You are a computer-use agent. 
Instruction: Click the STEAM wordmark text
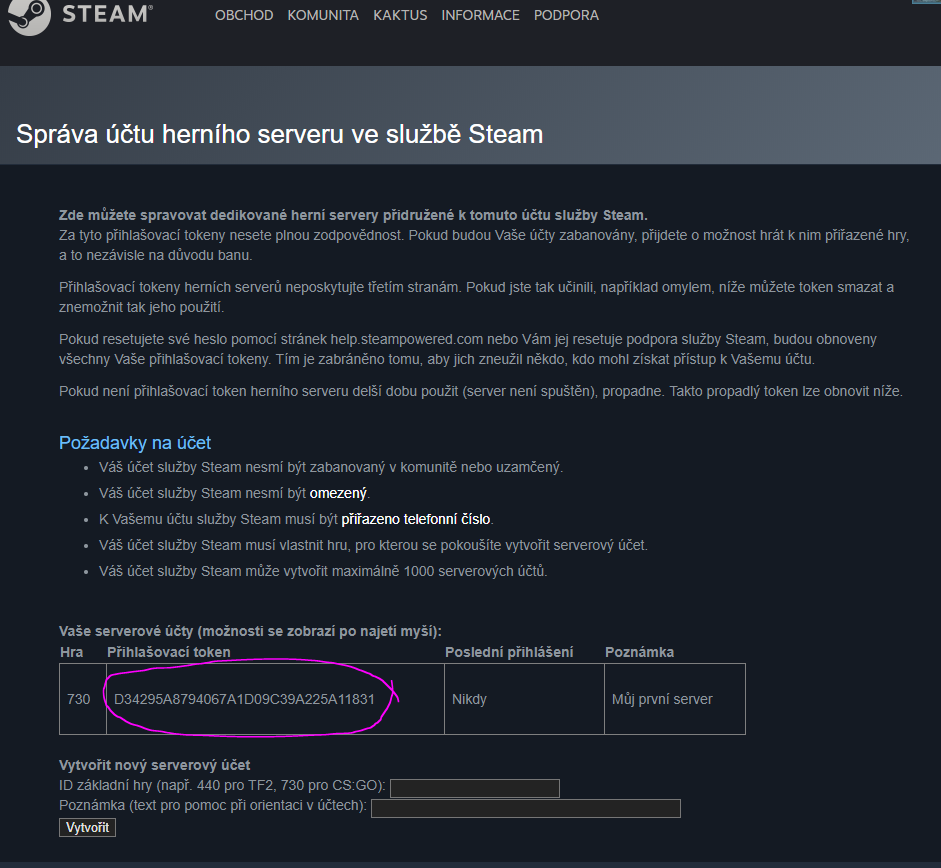pos(107,14)
